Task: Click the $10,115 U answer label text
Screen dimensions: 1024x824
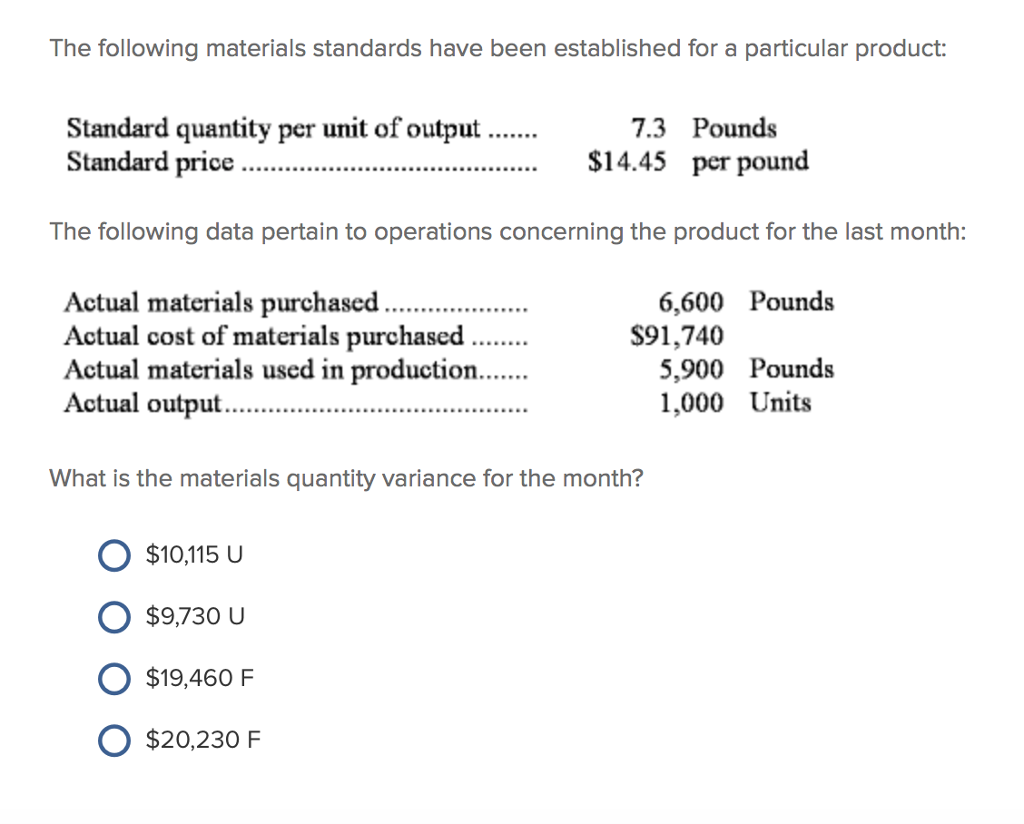Action: (193, 554)
